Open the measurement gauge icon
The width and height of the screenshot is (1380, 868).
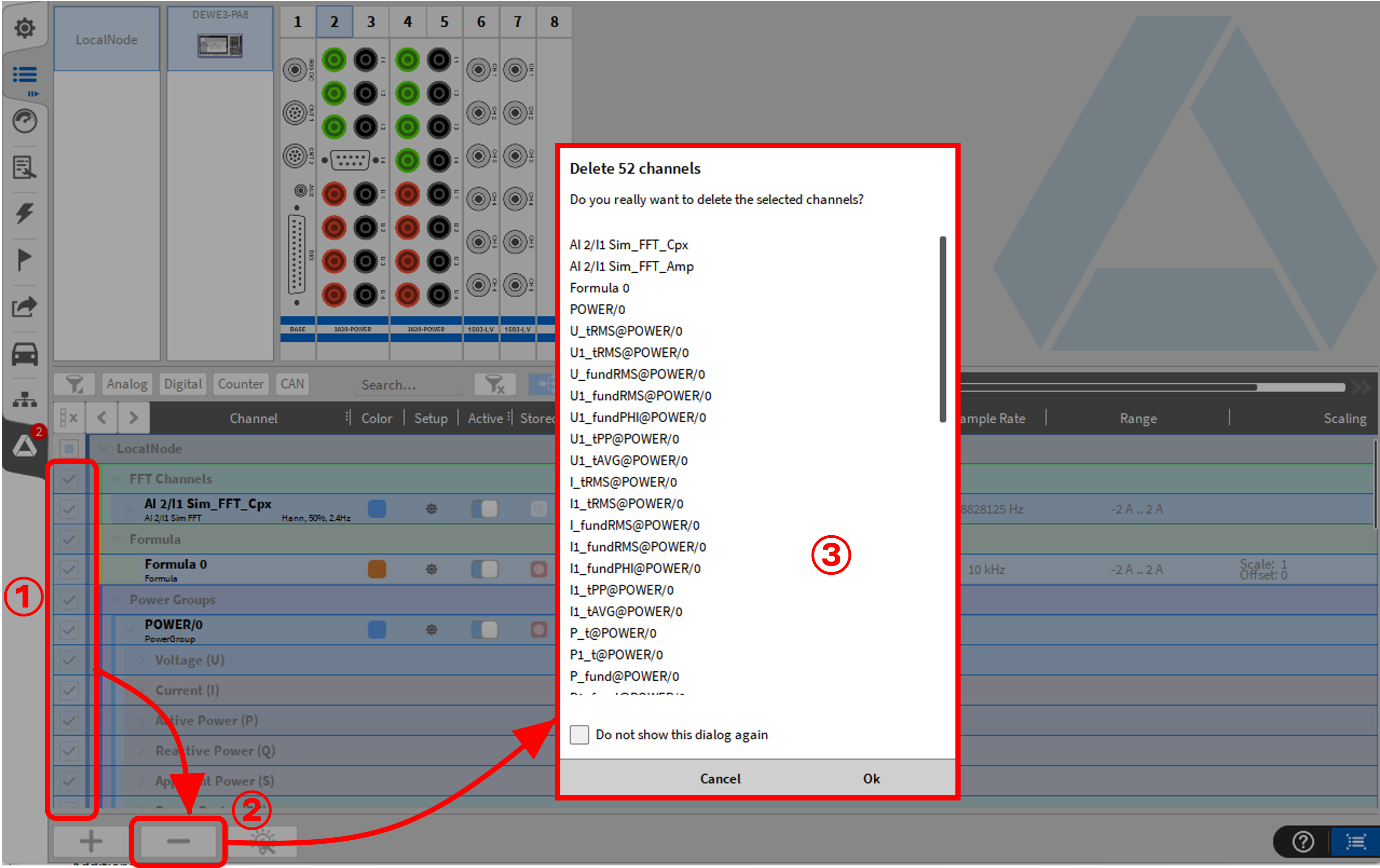pyautogui.click(x=25, y=121)
